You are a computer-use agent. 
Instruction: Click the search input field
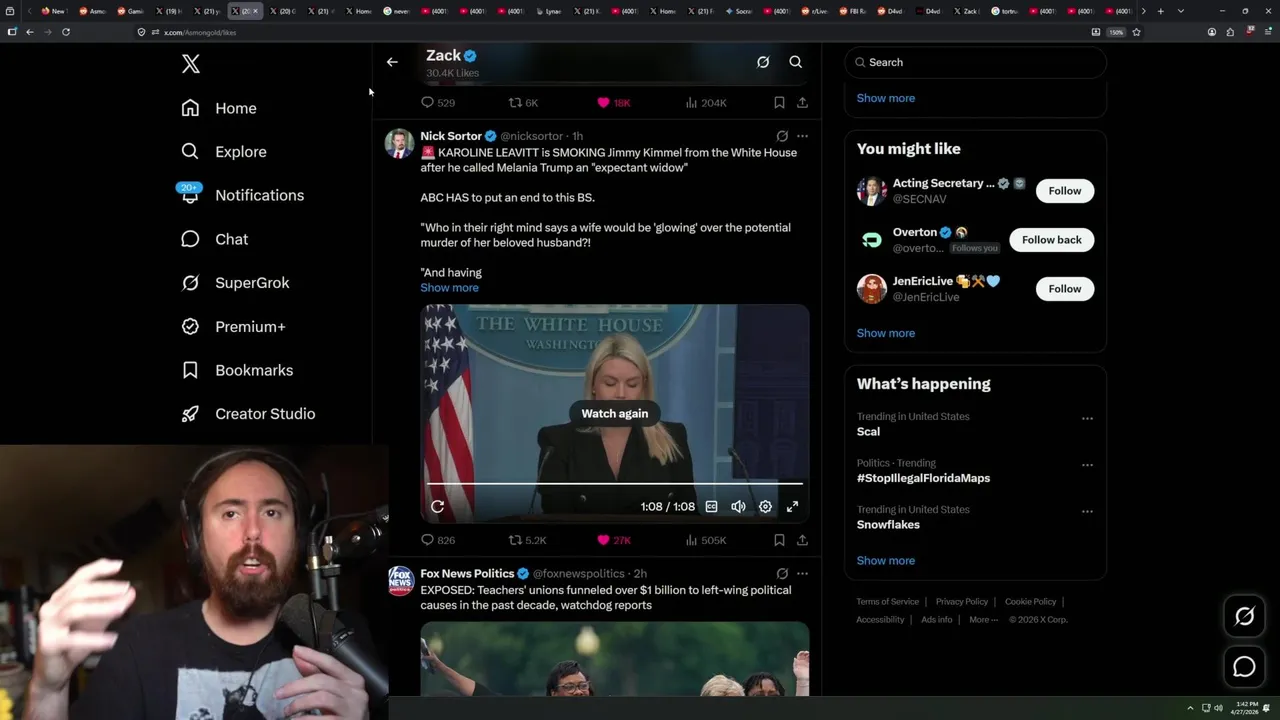tap(975, 62)
